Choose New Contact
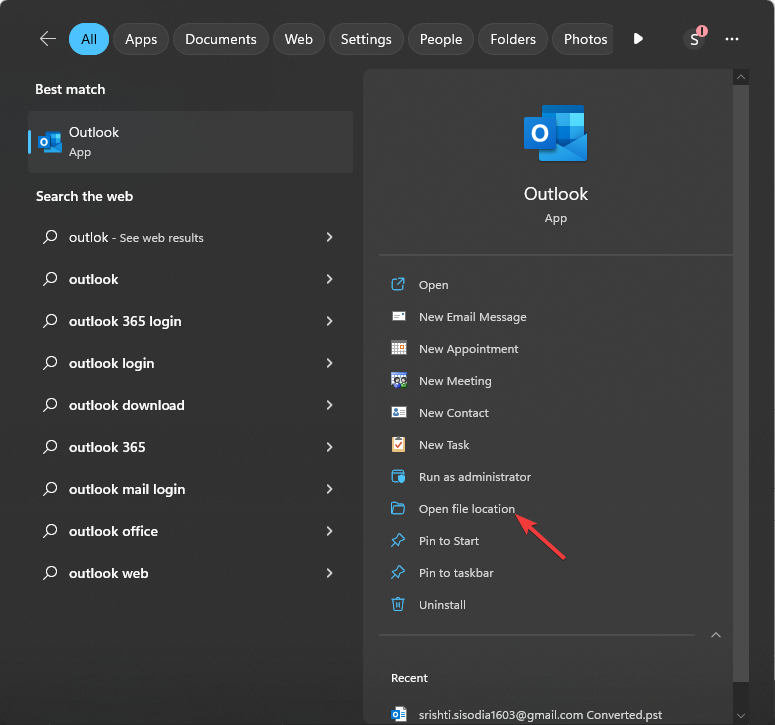The height and width of the screenshot is (725, 775). click(x=453, y=413)
